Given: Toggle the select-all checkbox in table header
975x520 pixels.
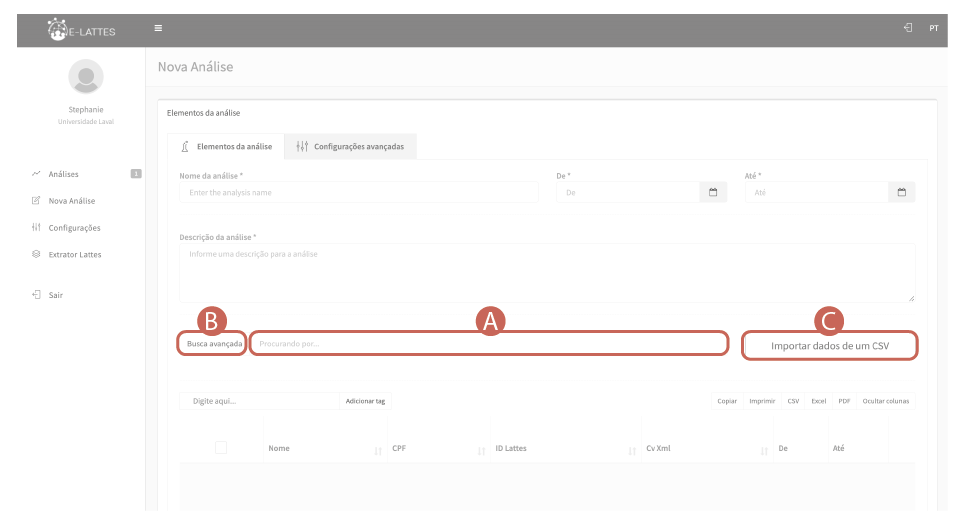Looking at the screenshot, I should [221, 448].
